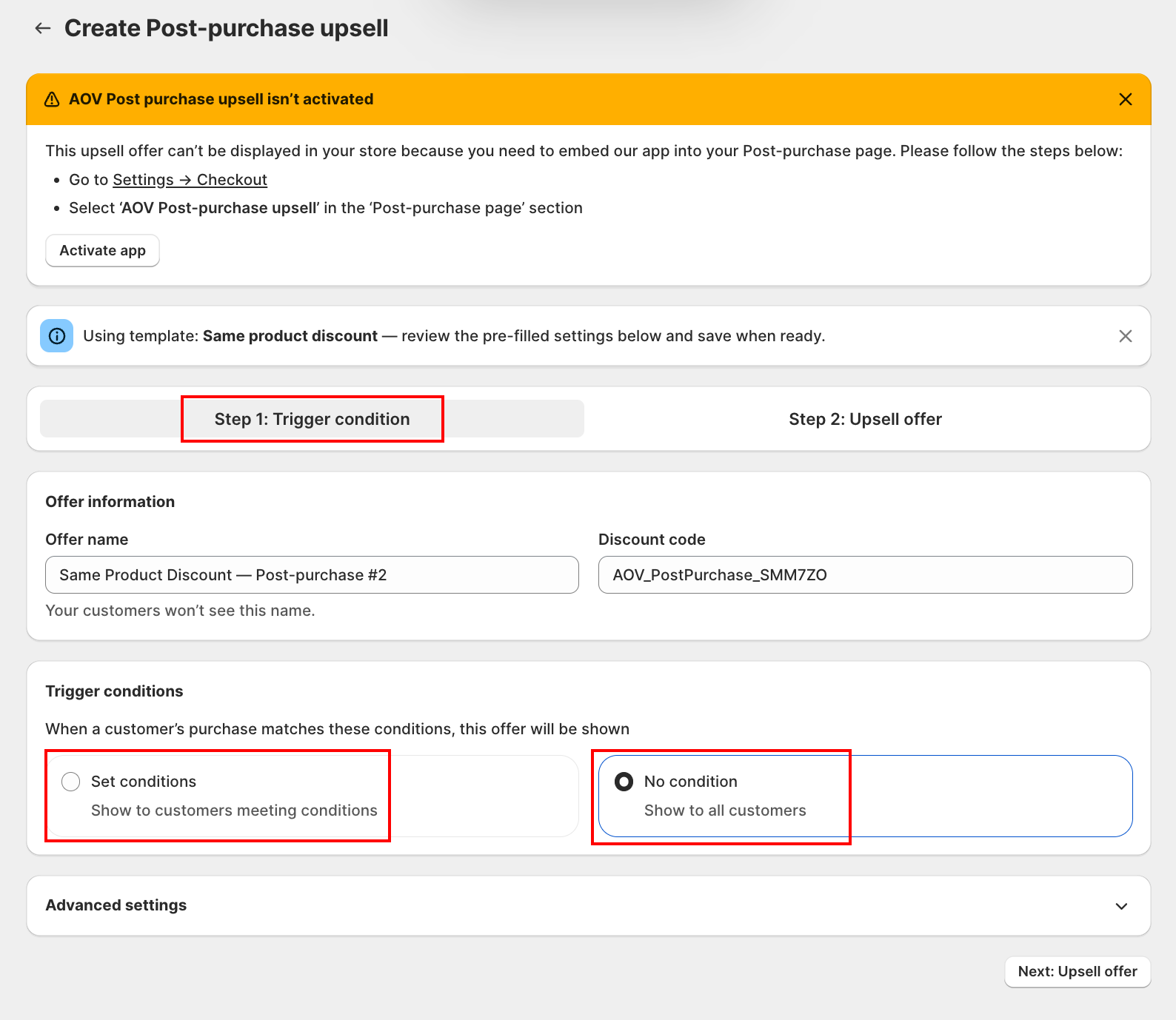
Task: Click the 'Same product discount' template name
Action: pos(290,336)
